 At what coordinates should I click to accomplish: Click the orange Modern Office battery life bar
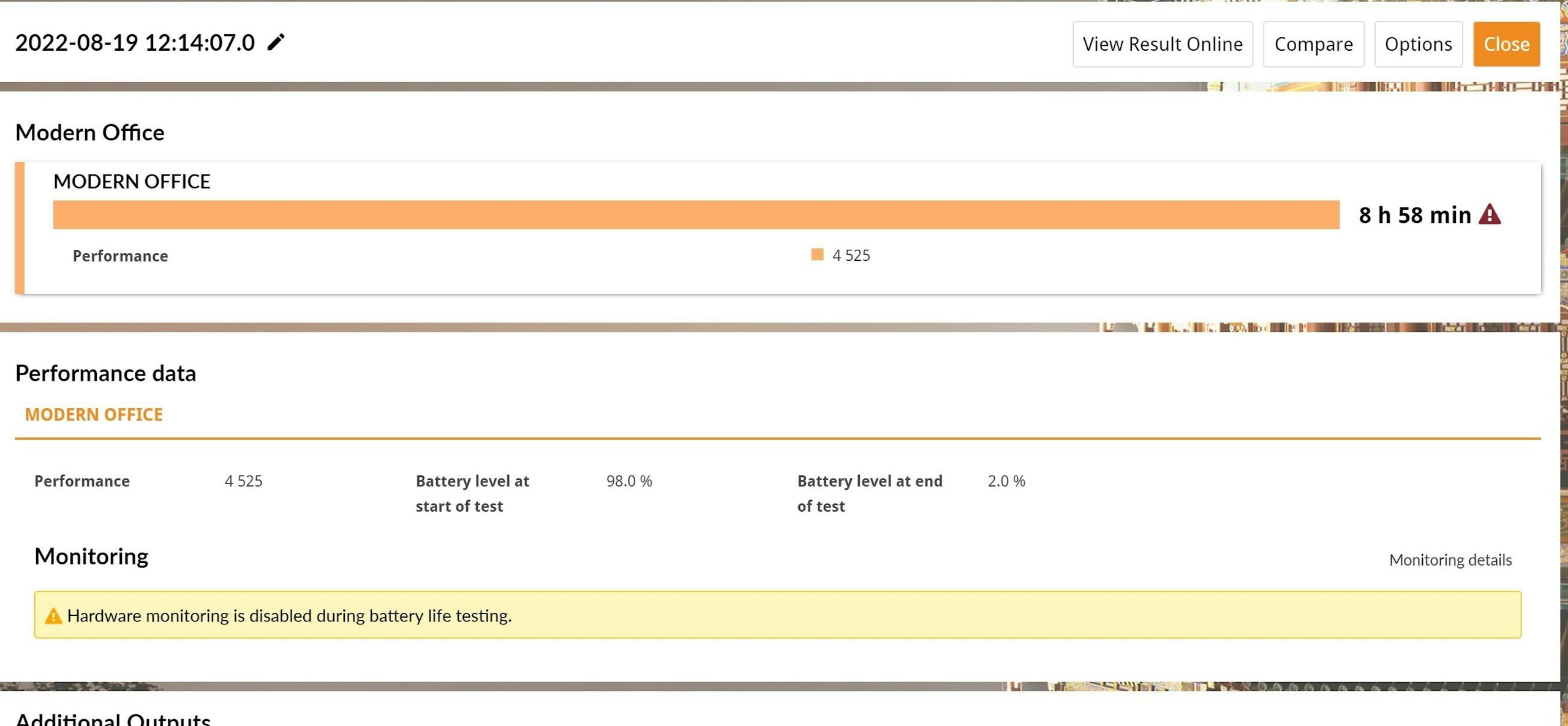[696, 215]
